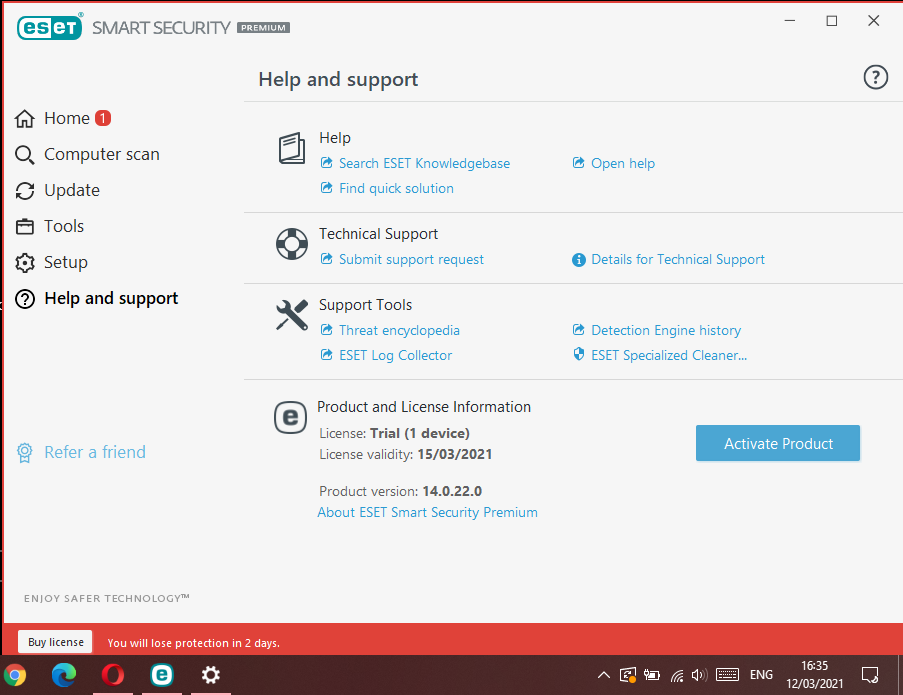Click the Refer a friend link
The height and width of the screenshot is (695, 903).
95,453
